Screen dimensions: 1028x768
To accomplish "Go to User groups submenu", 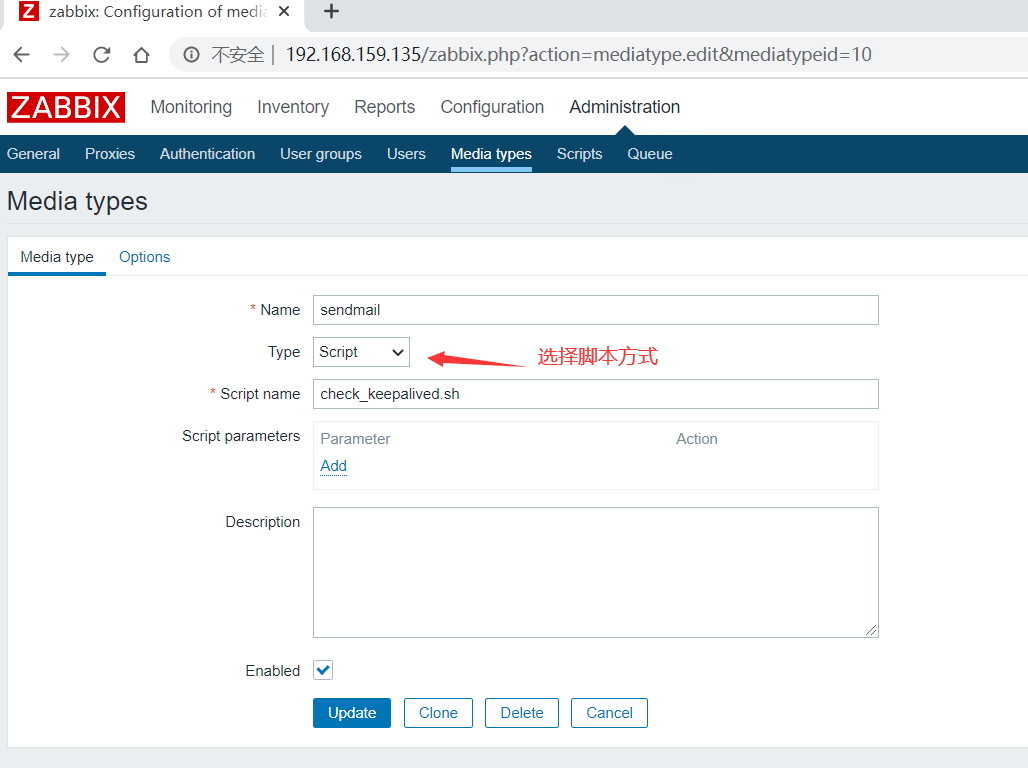I will (x=321, y=154).
